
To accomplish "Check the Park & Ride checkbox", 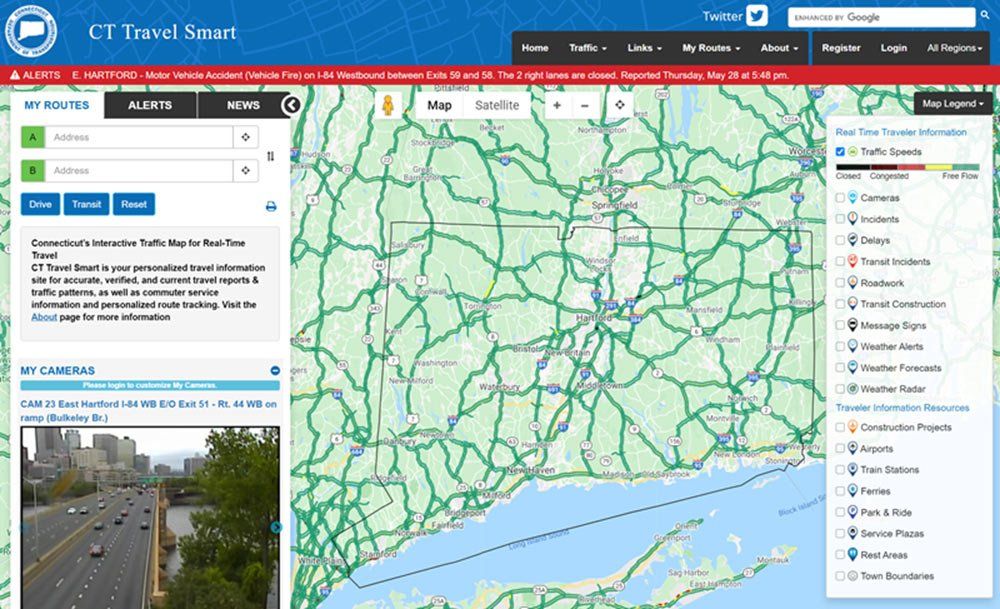I will click(841, 512).
